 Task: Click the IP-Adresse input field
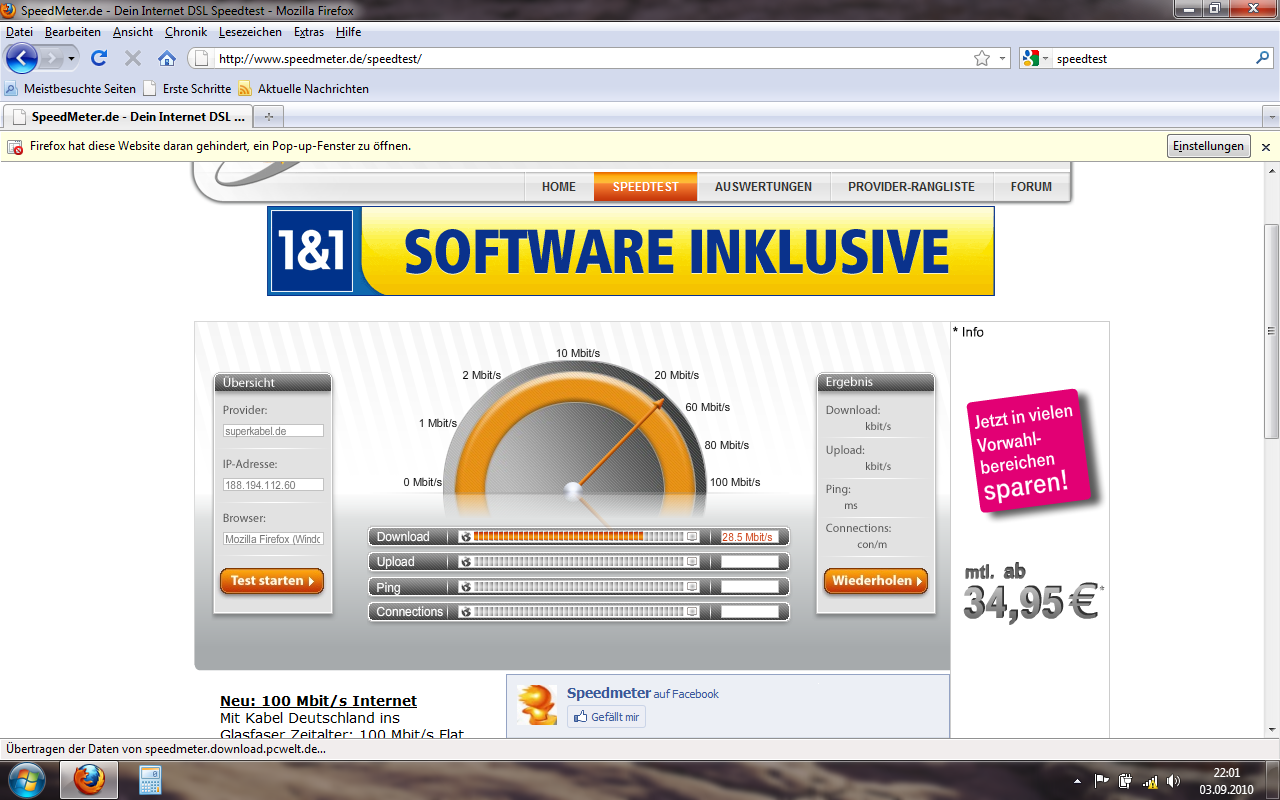[x=273, y=485]
